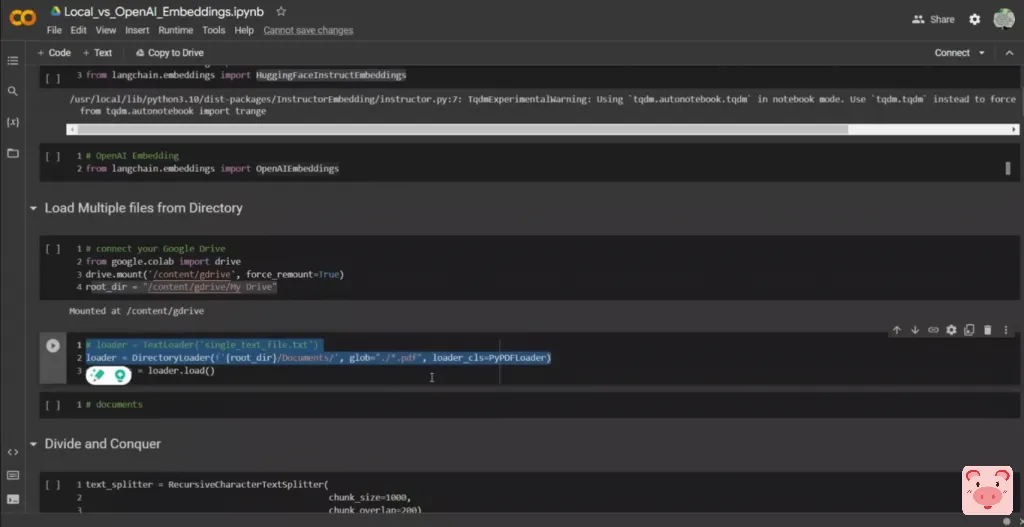
Task: Run the '# documents' cell
Action: (x=53, y=405)
